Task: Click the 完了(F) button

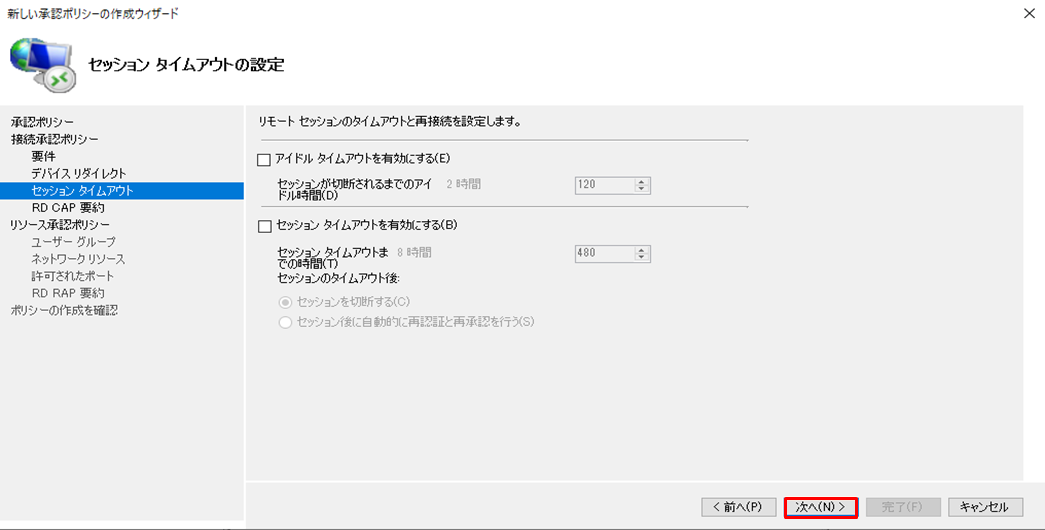Action: 903,507
